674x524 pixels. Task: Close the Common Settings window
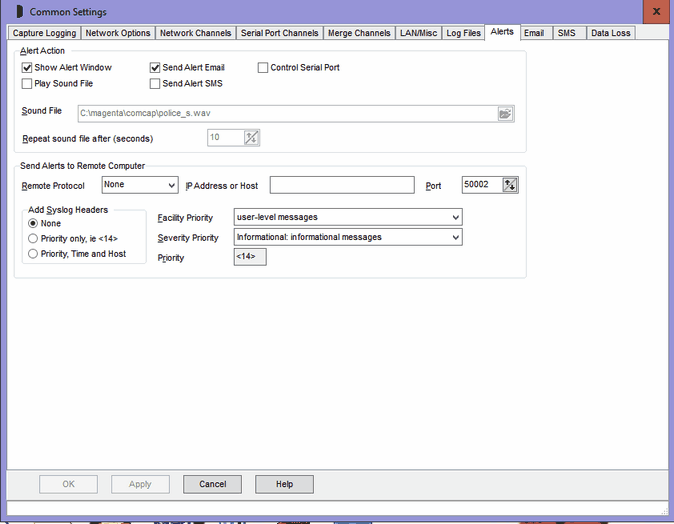pyautogui.click(x=654, y=12)
